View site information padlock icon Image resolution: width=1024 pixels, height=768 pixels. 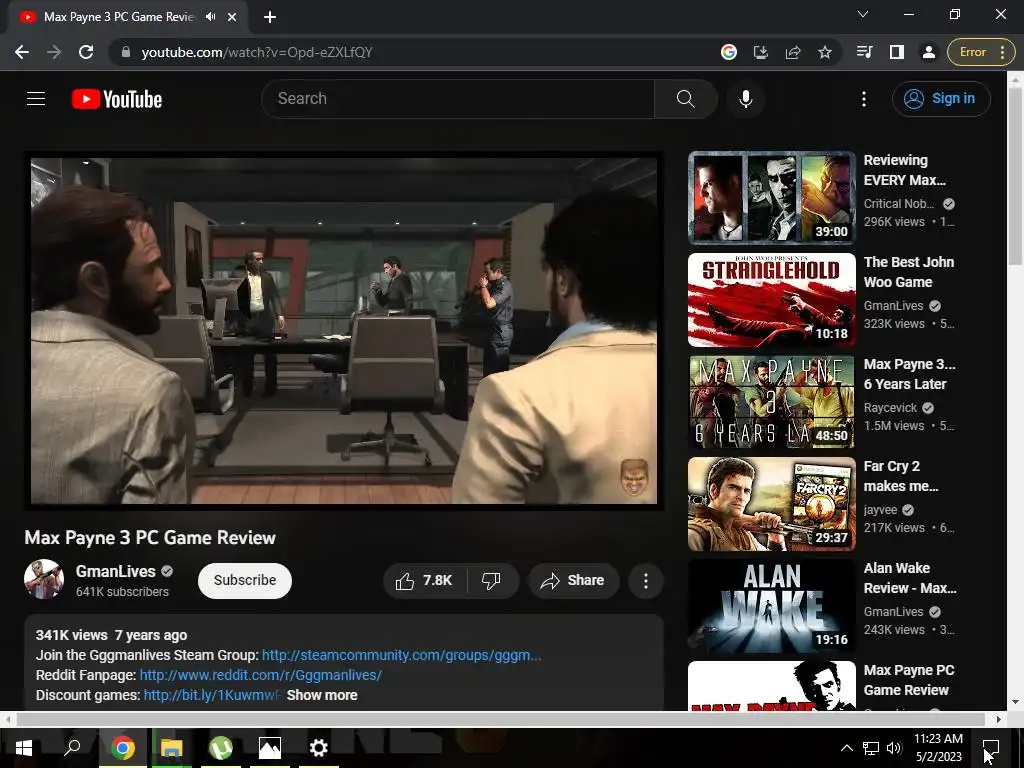pyautogui.click(x=126, y=52)
